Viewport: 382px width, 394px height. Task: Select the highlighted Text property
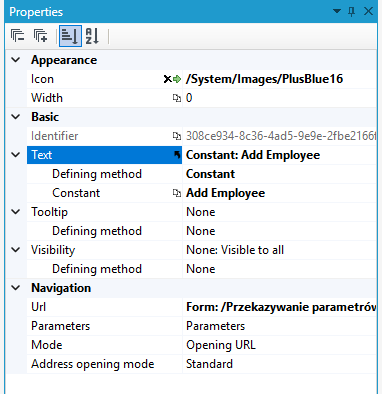click(104, 155)
